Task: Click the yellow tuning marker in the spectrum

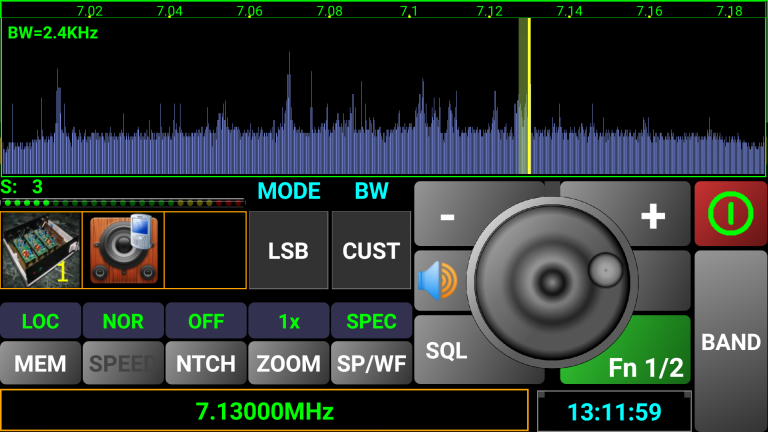Action: pyautogui.click(x=529, y=96)
